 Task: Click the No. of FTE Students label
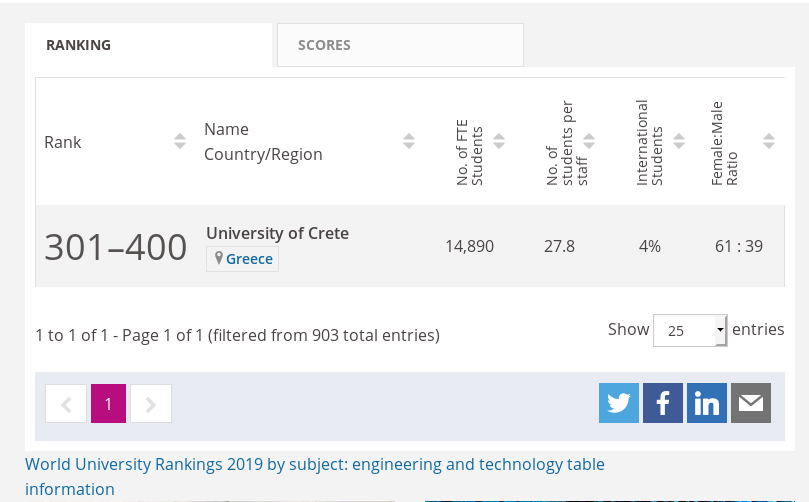(469, 153)
